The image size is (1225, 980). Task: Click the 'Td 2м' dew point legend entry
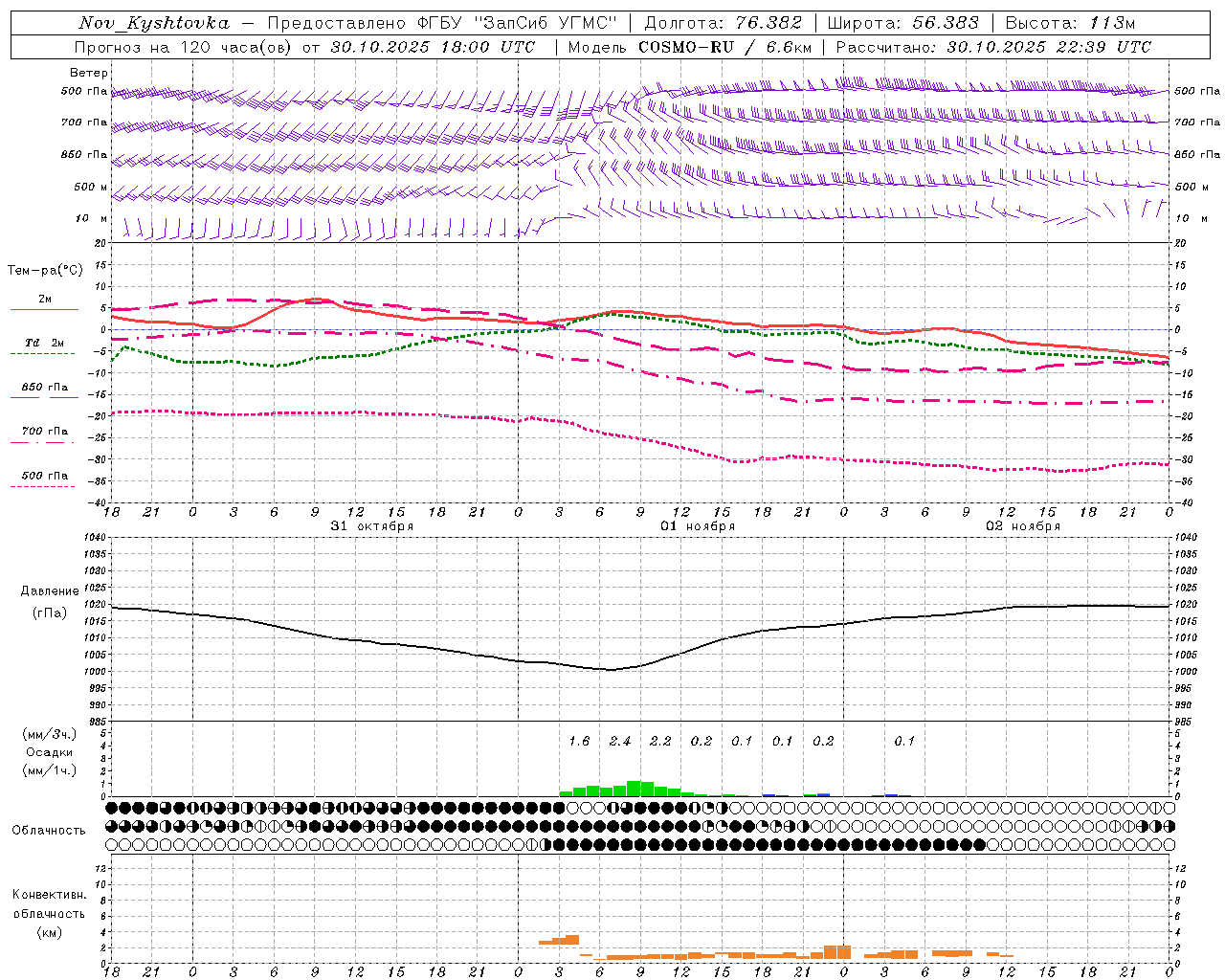[44, 343]
